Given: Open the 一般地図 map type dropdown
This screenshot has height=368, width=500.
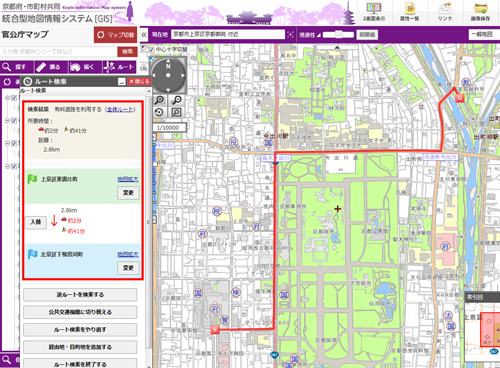Looking at the screenshot, I should pos(484,34).
